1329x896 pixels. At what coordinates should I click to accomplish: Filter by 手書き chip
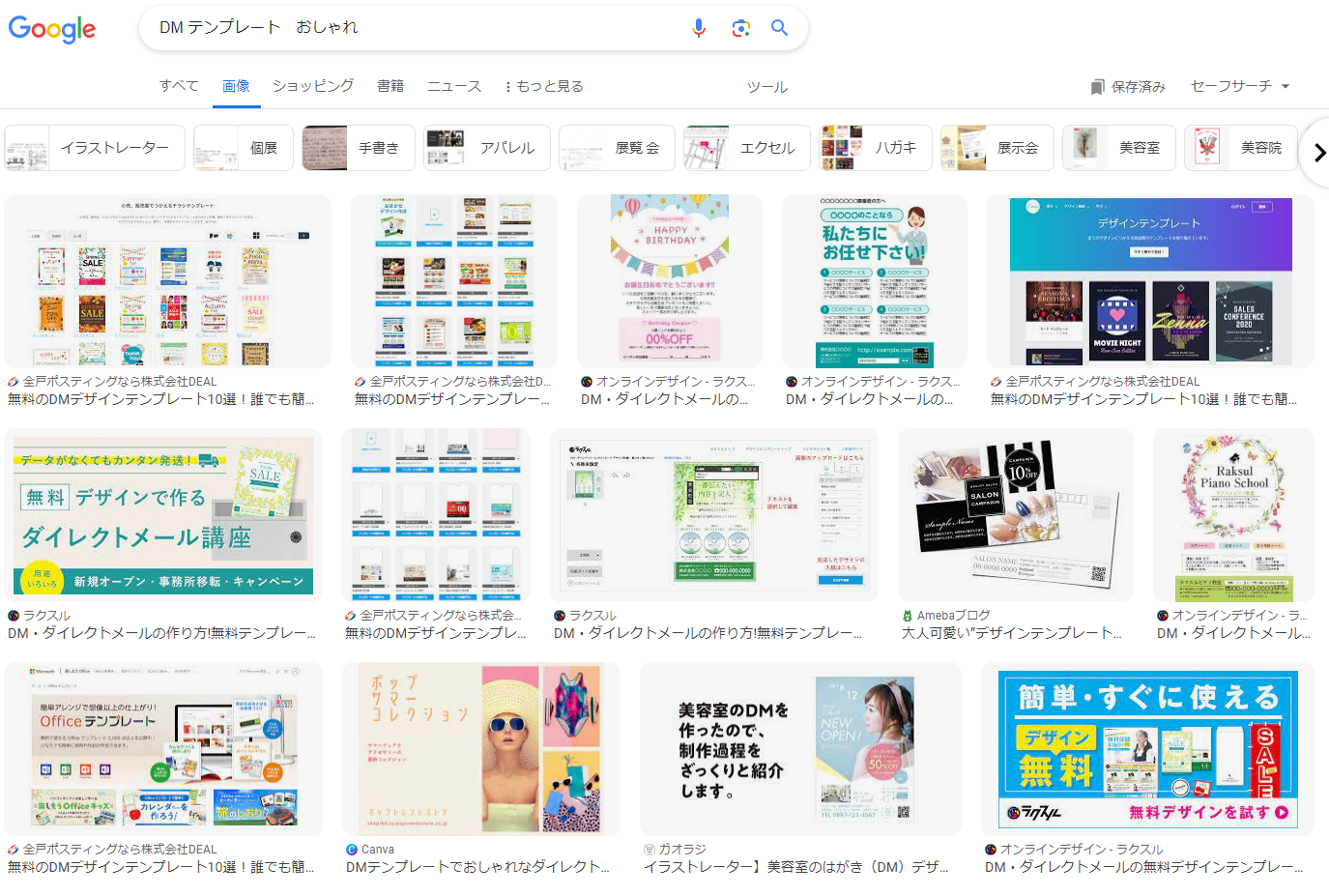click(x=359, y=148)
